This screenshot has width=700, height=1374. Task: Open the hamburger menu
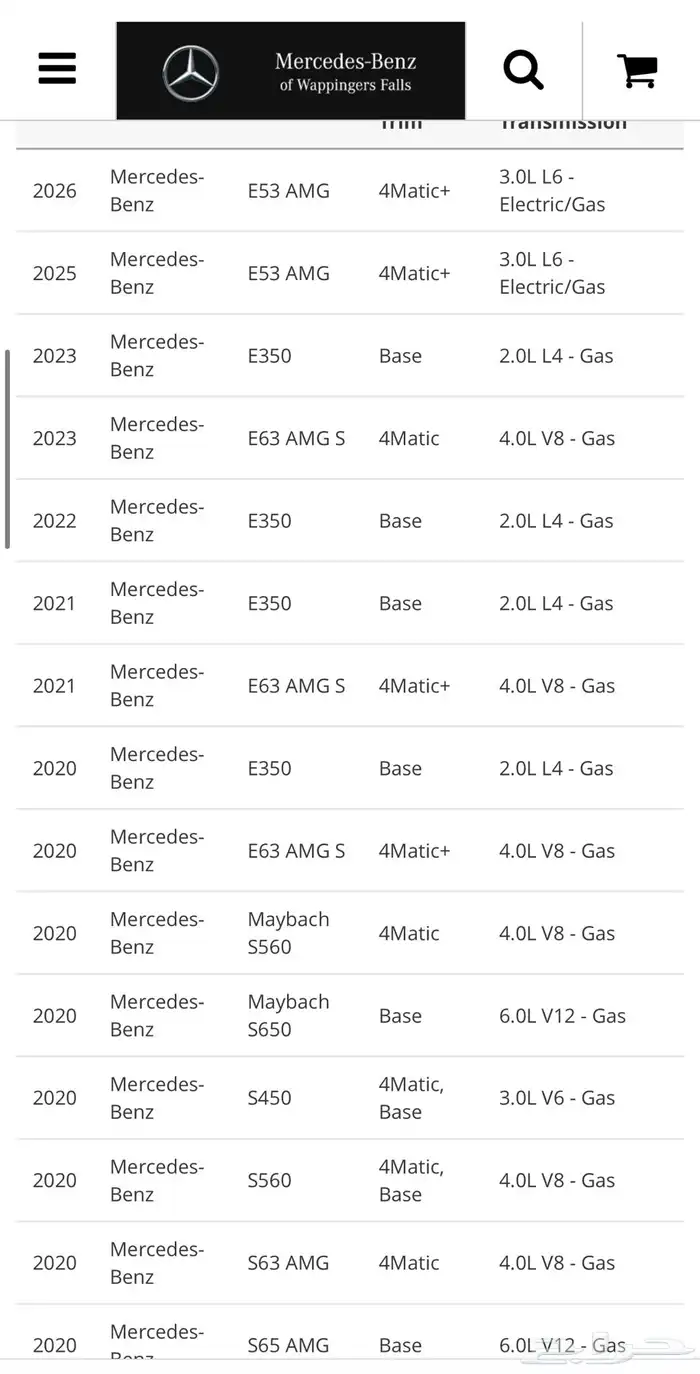tap(58, 68)
